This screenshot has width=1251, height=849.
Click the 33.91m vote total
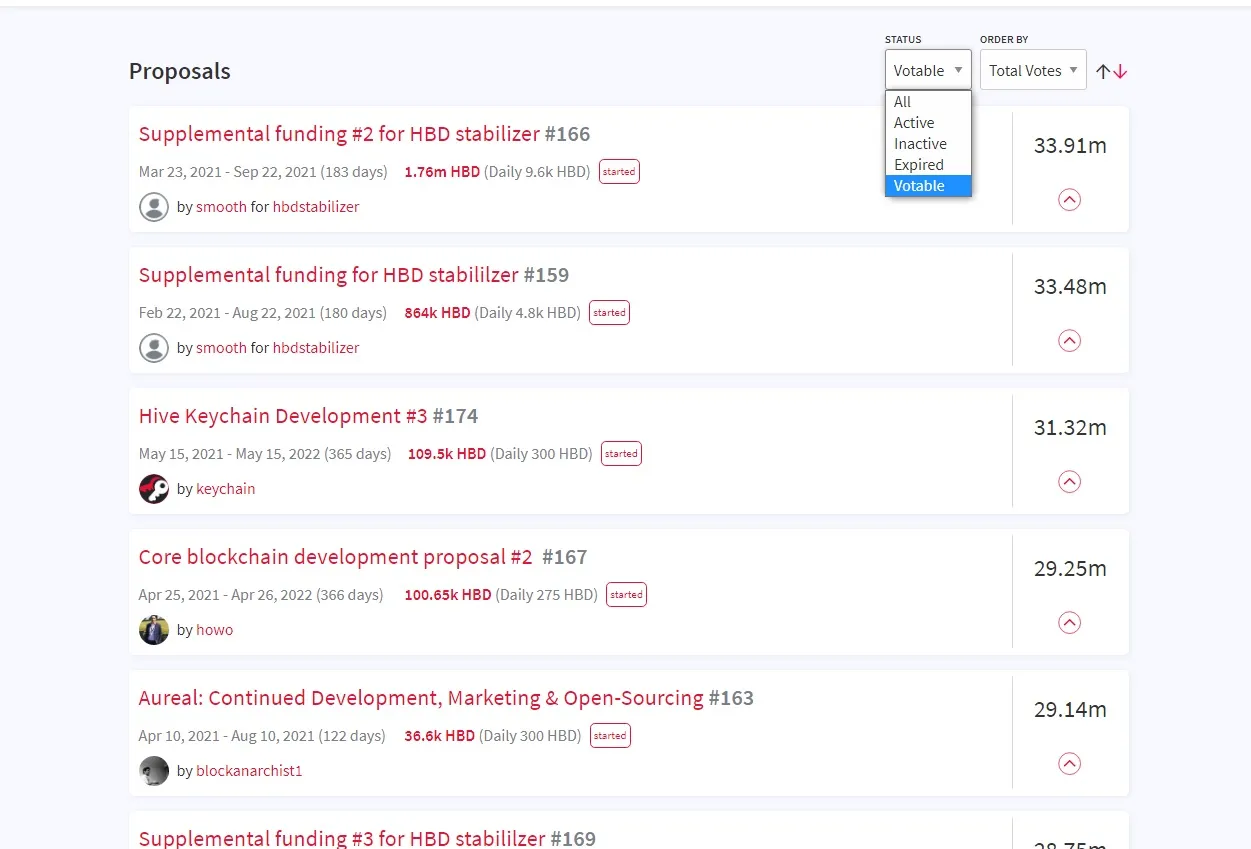pos(1070,146)
